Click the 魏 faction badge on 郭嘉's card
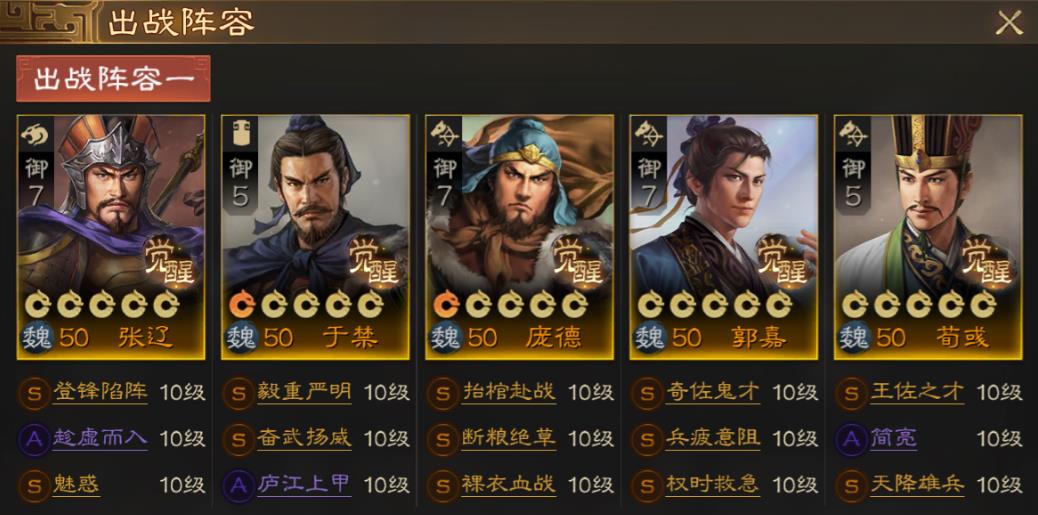The height and width of the screenshot is (515, 1038). (x=649, y=338)
